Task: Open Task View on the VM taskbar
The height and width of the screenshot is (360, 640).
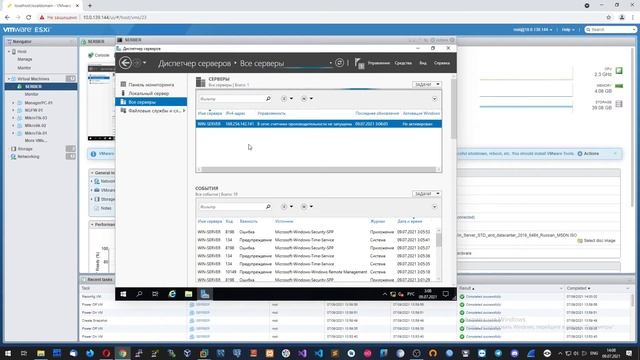Action: (x=155, y=294)
